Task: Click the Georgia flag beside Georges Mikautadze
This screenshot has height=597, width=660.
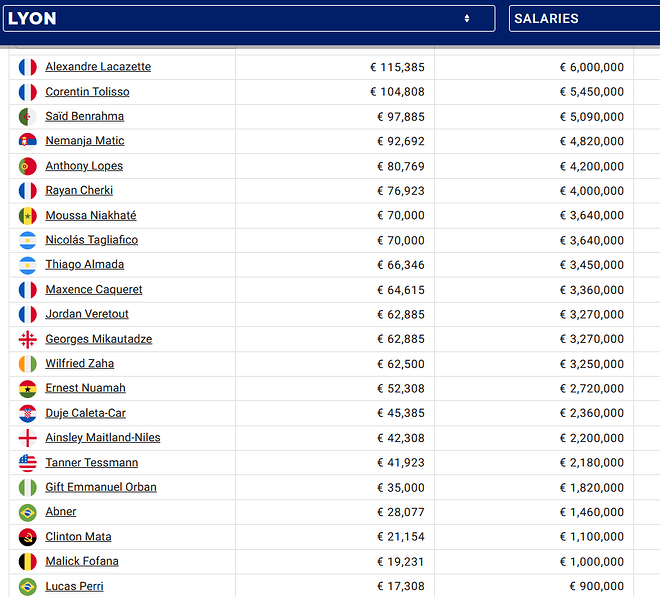Action: 28,339
